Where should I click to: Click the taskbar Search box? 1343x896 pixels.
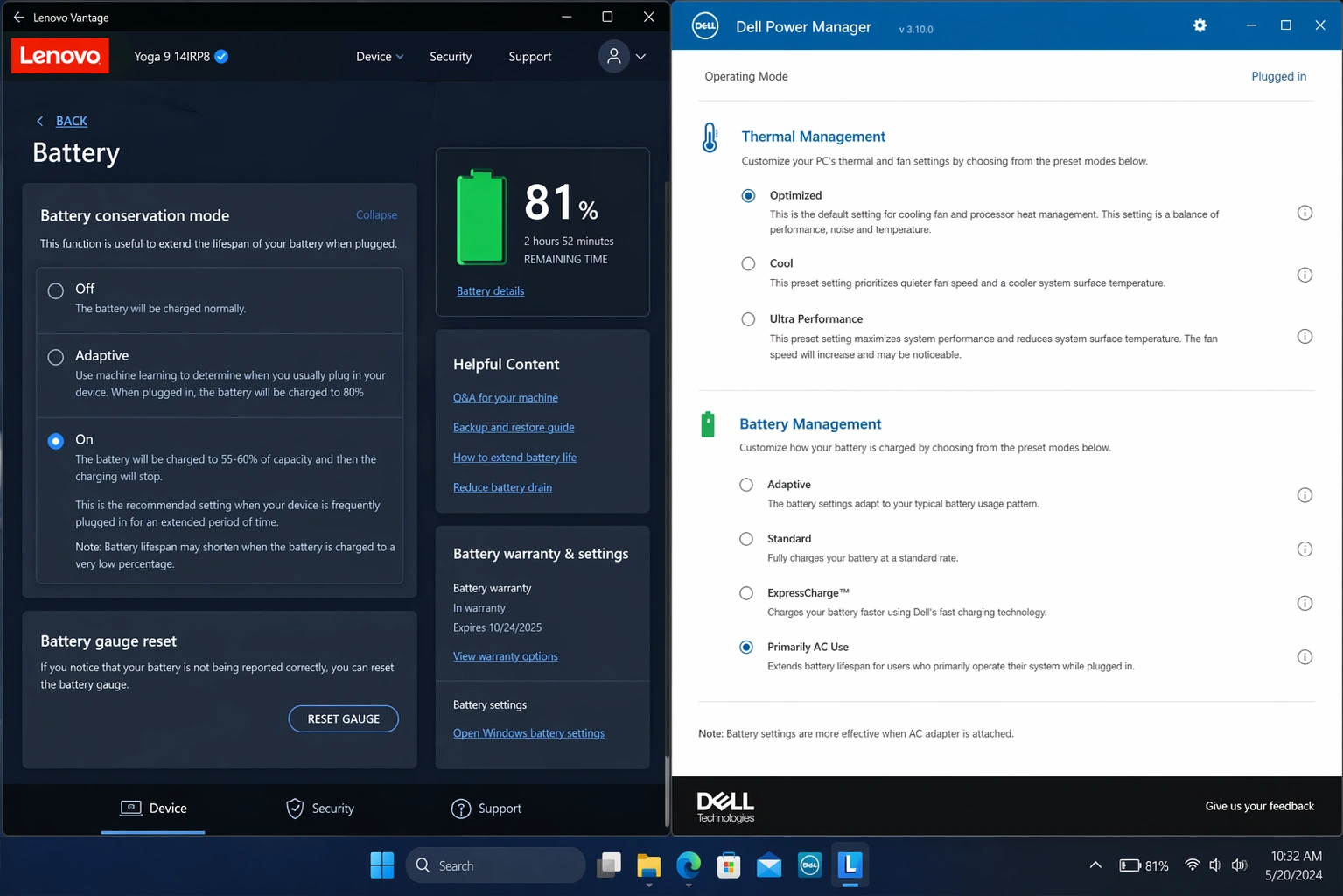496,865
